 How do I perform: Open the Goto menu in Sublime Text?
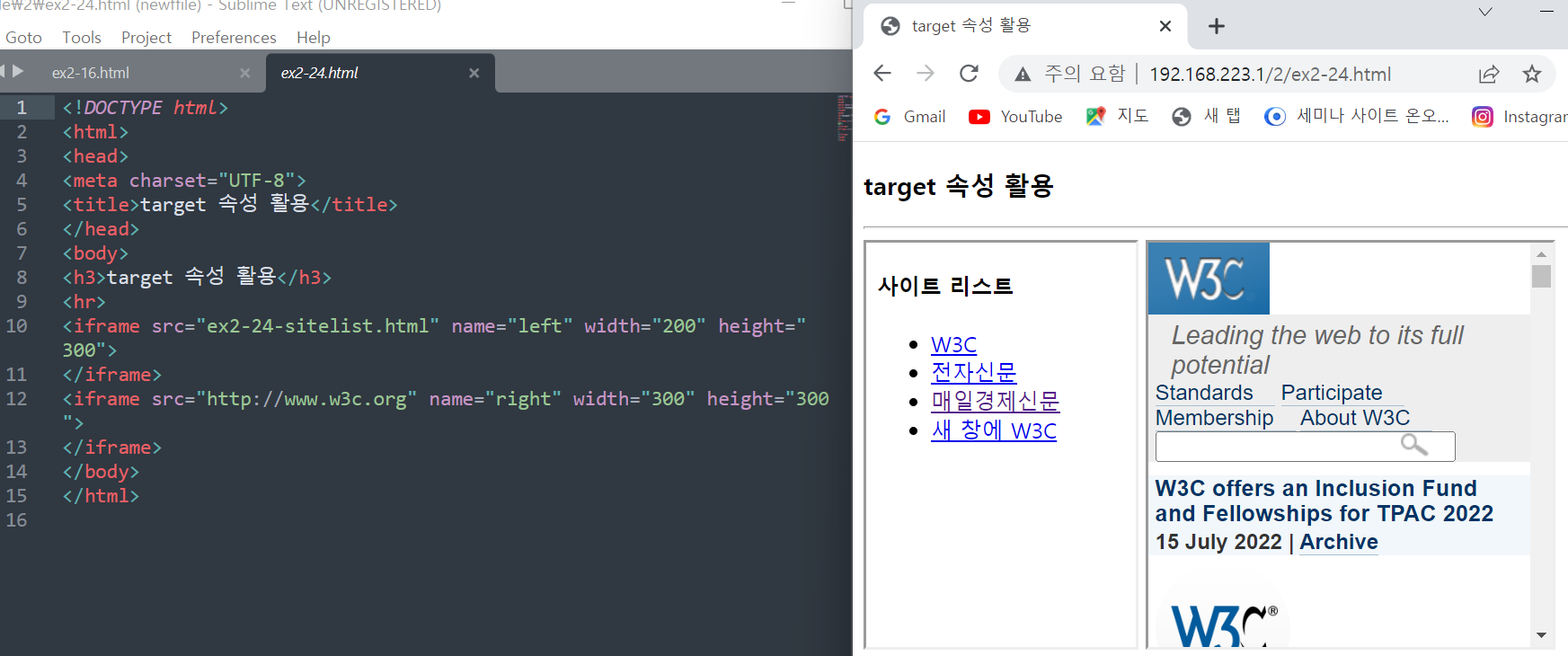coord(23,38)
